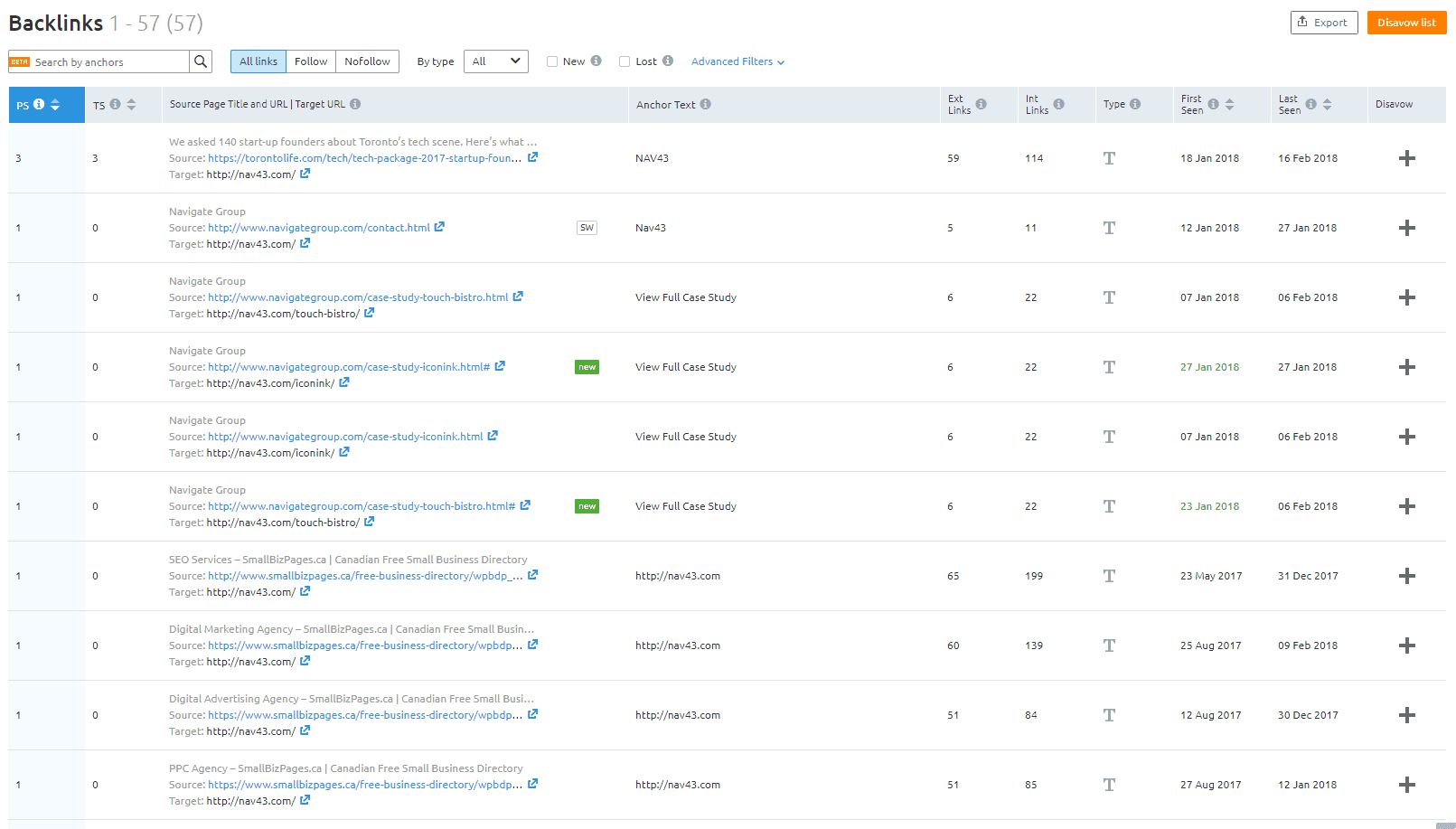Enable the Lost backlinks checkbox
The width and height of the screenshot is (1456, 829).
point(625,61)
